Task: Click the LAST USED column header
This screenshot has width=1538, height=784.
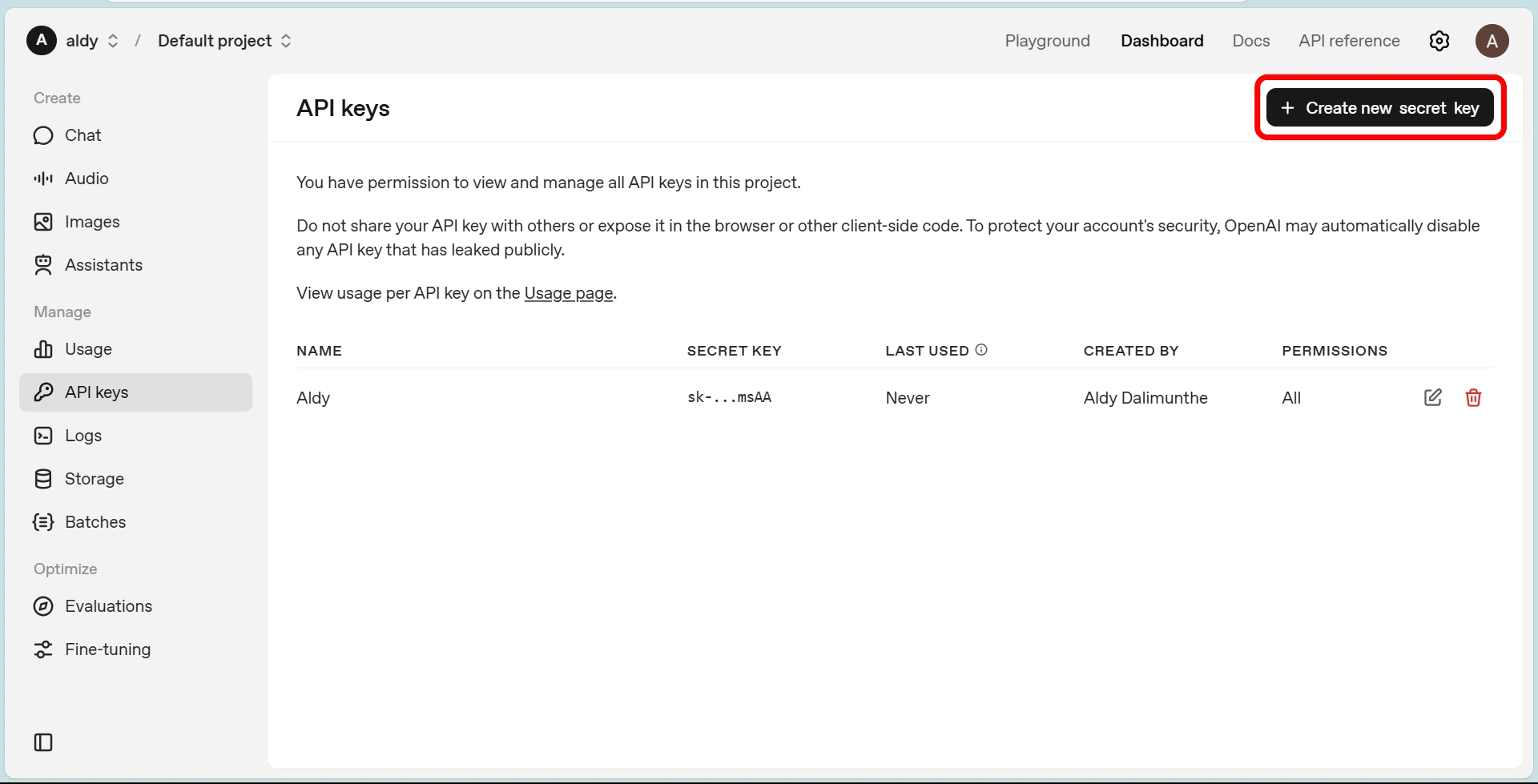Action: coord(927,351)
